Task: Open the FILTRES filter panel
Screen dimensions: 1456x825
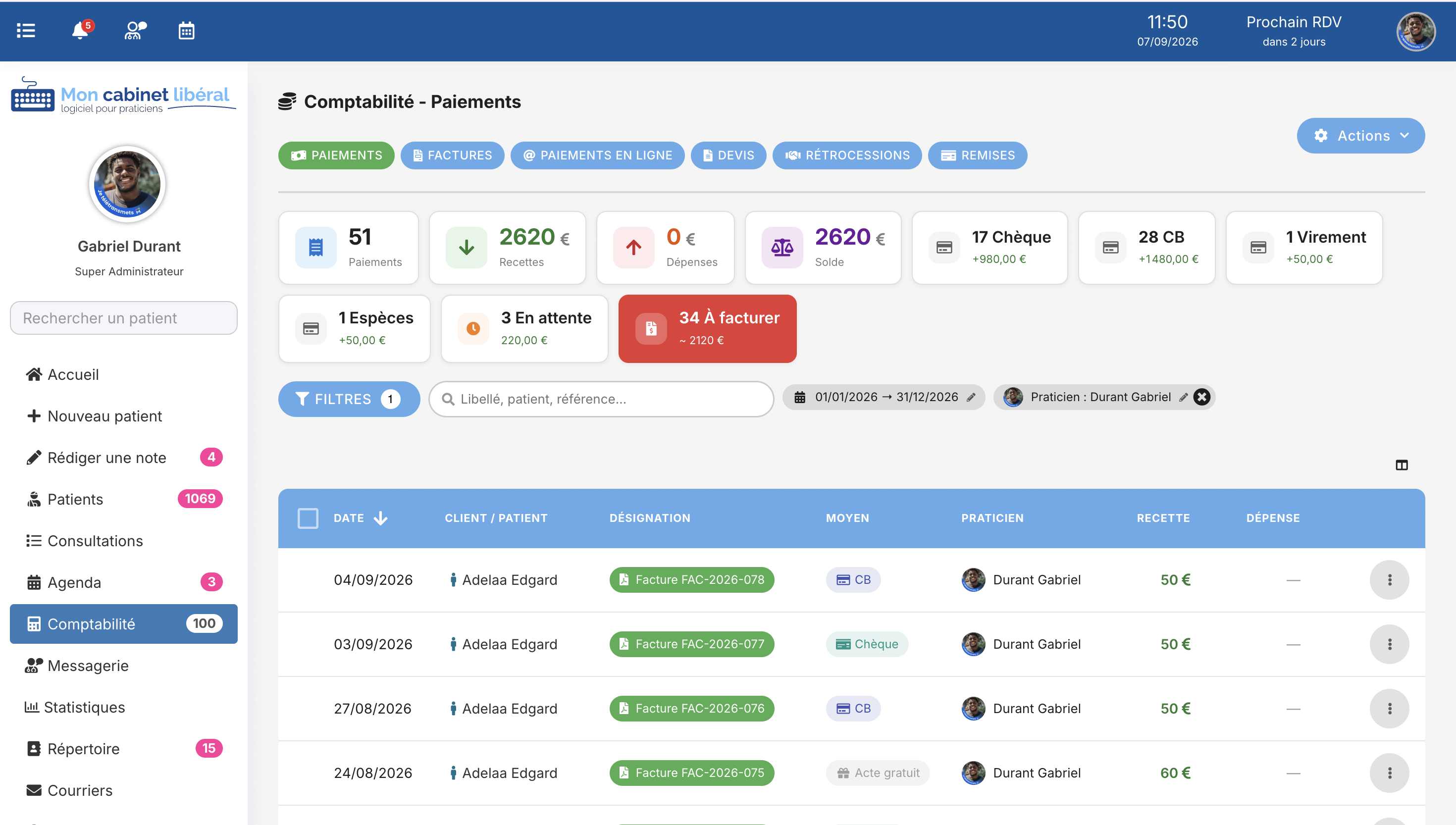Action: click(349, 399)
